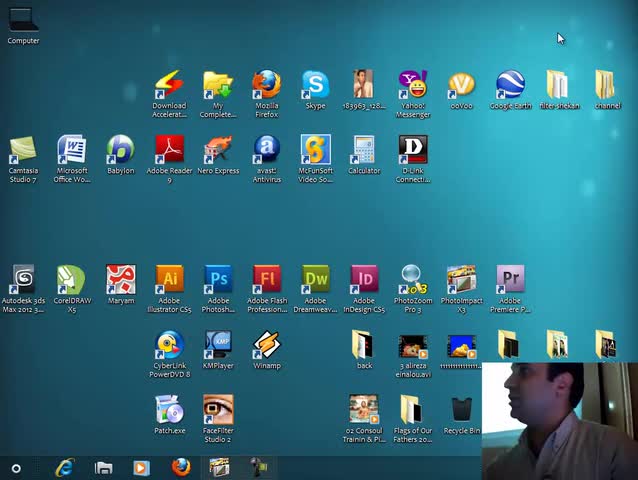This screenshot has height=480, width=638.
Task: Launch avast! Antivirus shortcut
Action: pyautogui.click(x=267, y=159)
